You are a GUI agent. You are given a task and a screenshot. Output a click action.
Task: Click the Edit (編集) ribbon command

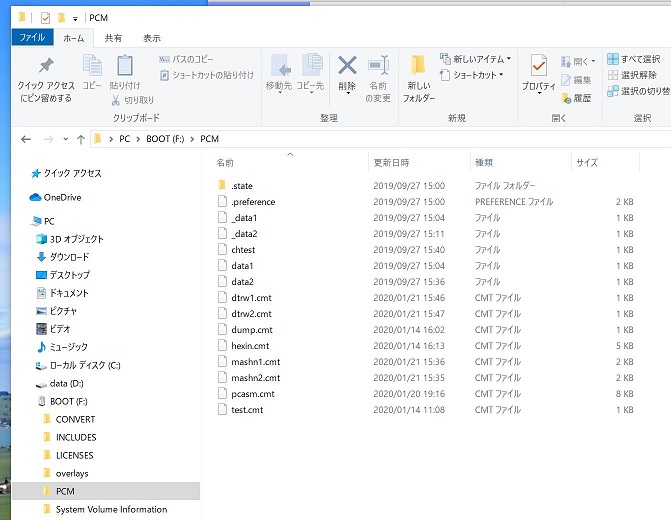[x=576, y=80]
